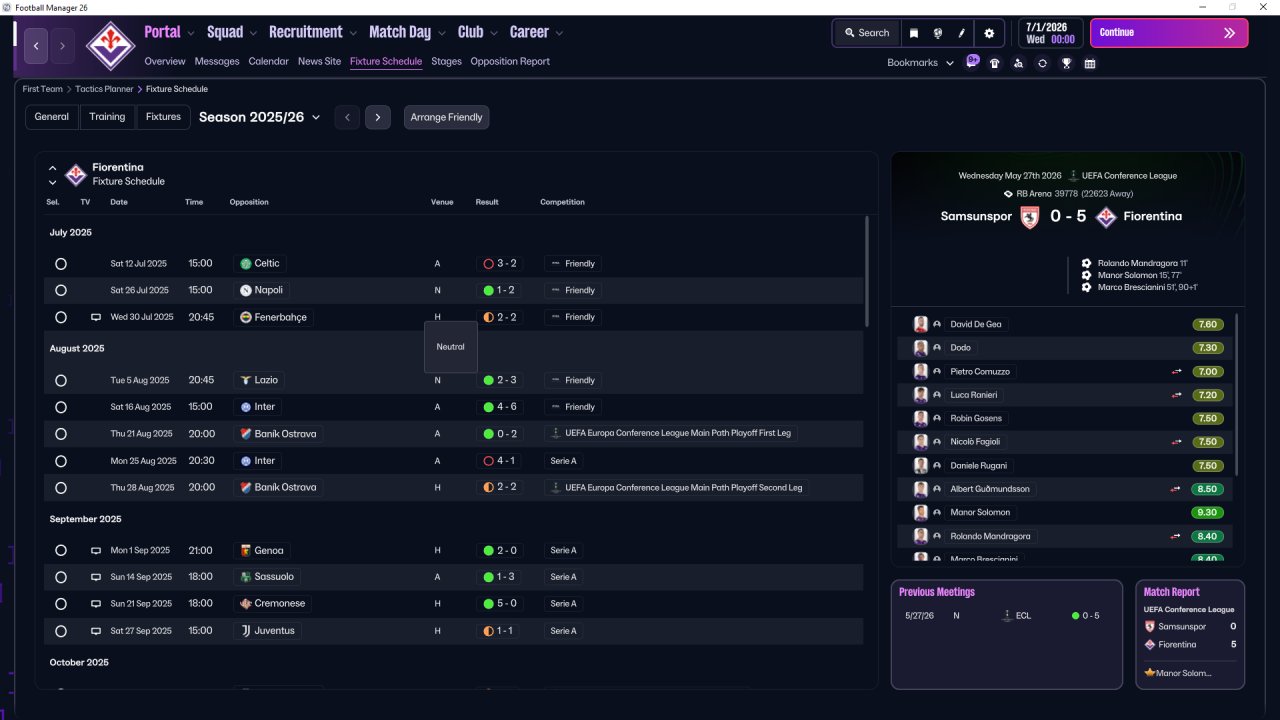Image resolution: width=1280 pixels, height=720 pixels.
Task: Open the globe icon in top toolbar
Action: pyautogui.click(x=938, y=33)
